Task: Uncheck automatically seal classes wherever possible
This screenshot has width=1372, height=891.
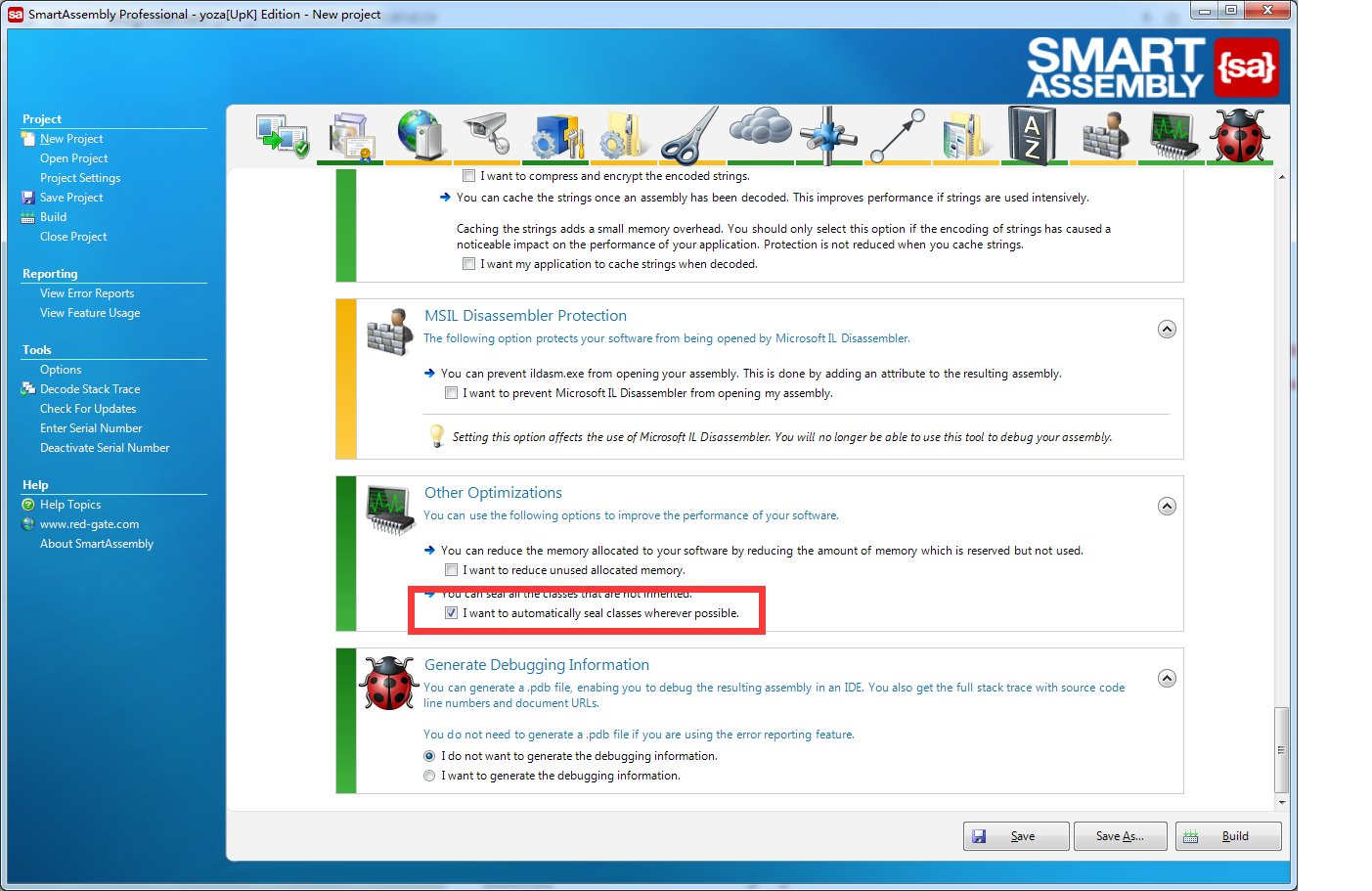Action: pos(451,613)
